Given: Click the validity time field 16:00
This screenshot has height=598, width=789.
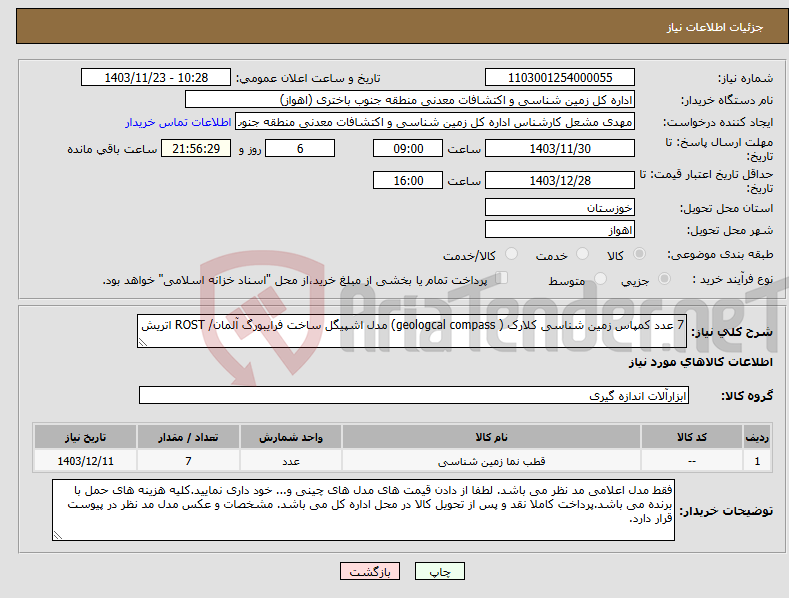Looking at the screenshot, I should [408, 180].
